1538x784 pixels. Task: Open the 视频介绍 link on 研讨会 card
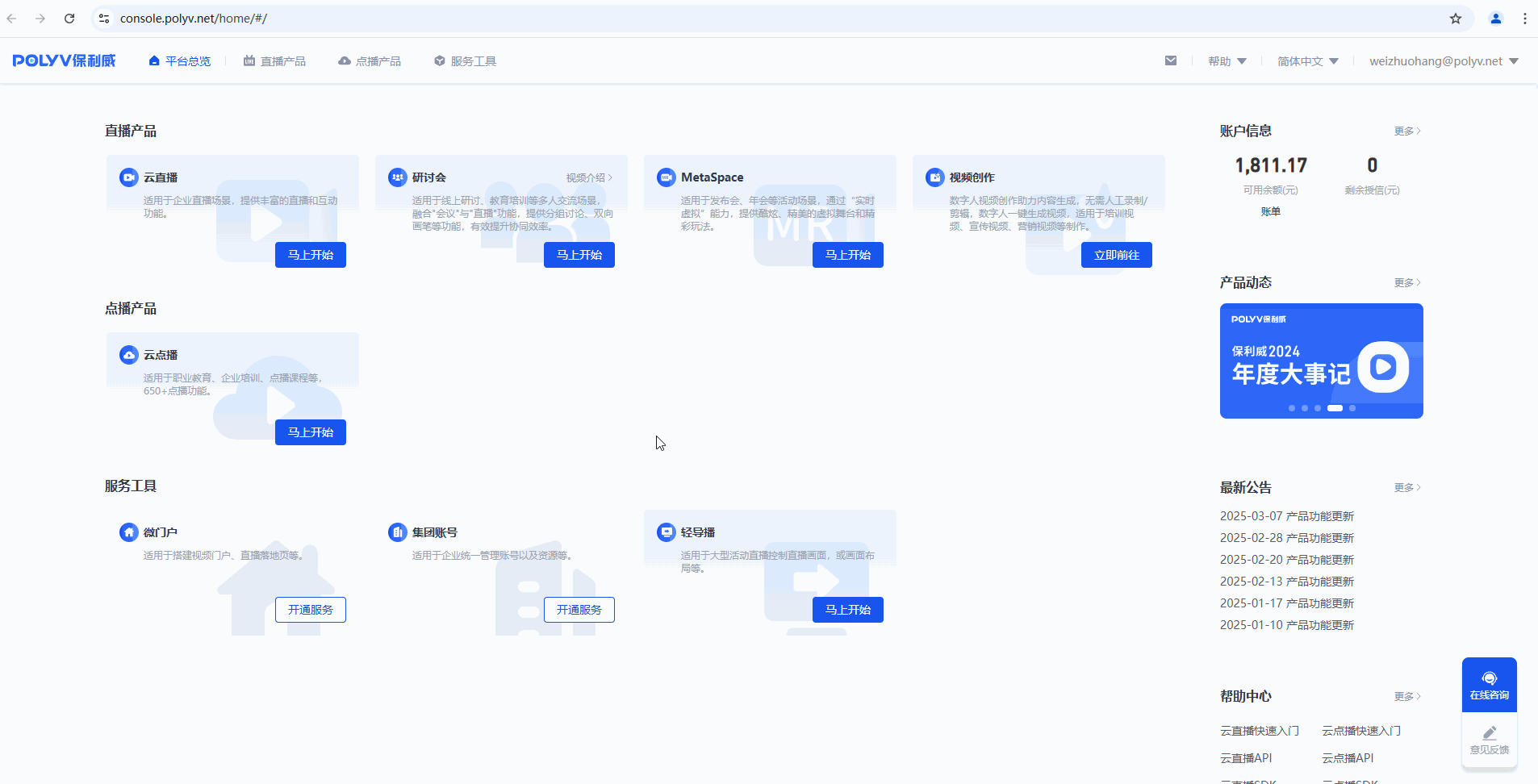(x=588, y=177)
